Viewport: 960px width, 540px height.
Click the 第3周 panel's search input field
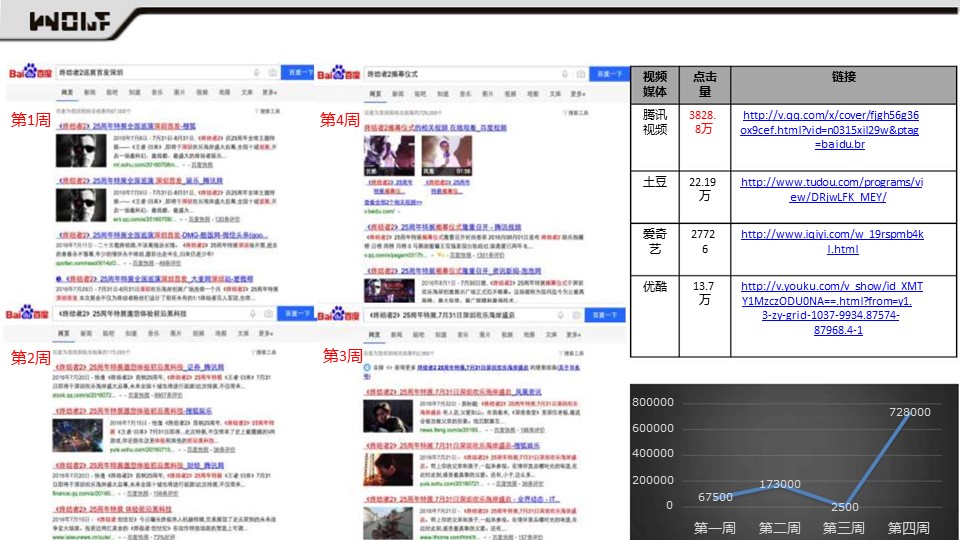click(x=474, y=315)
